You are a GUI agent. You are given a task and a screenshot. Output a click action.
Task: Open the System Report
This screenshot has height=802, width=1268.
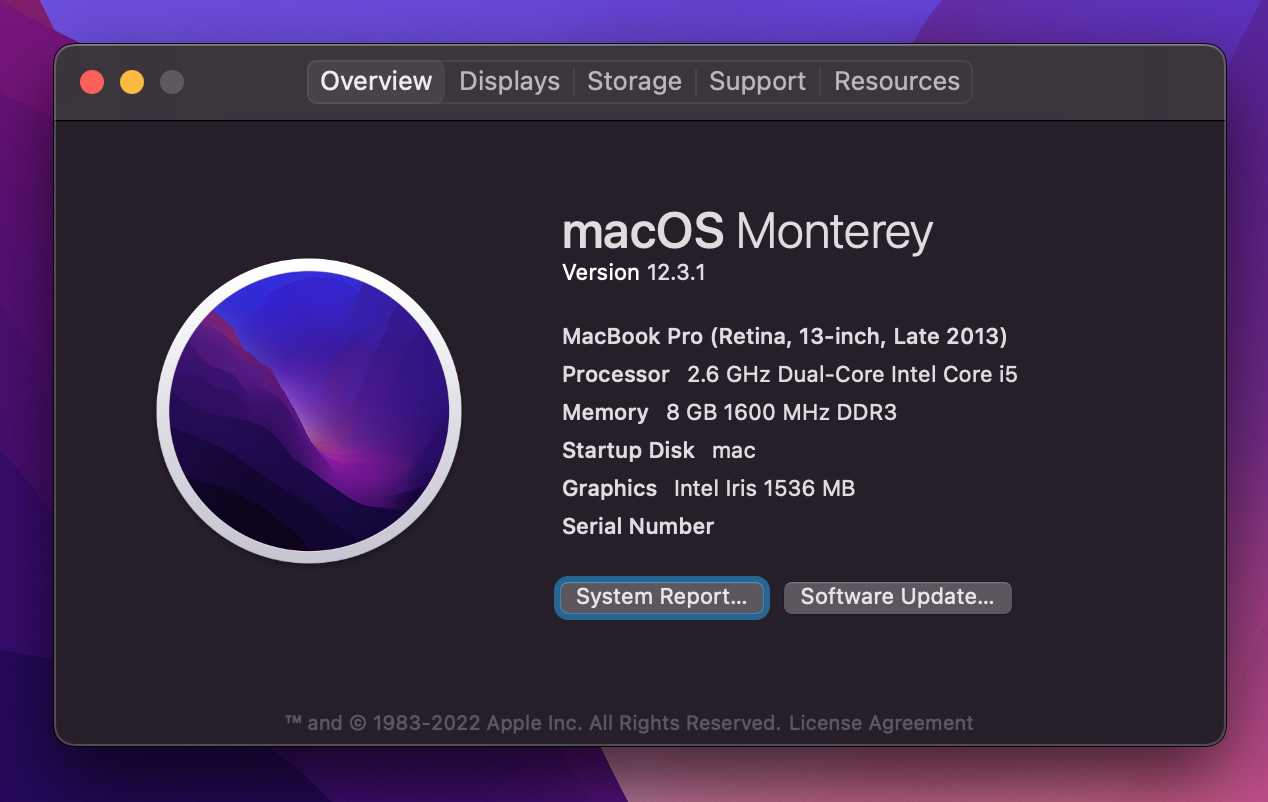[662, 597]
